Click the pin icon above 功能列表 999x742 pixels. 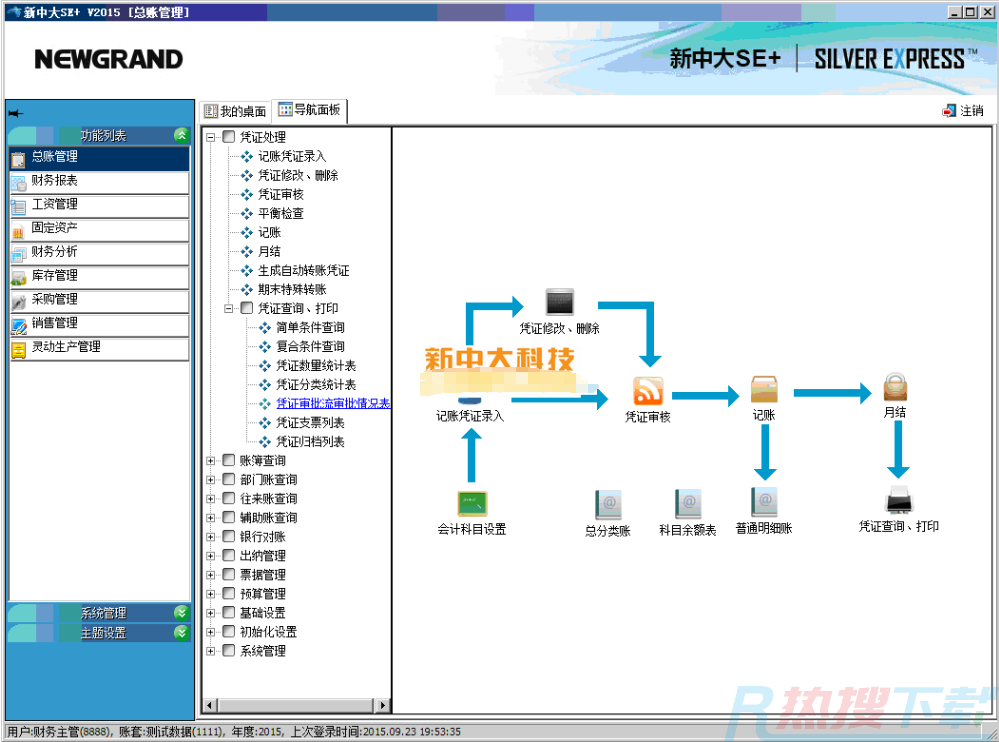click(16, 113)
